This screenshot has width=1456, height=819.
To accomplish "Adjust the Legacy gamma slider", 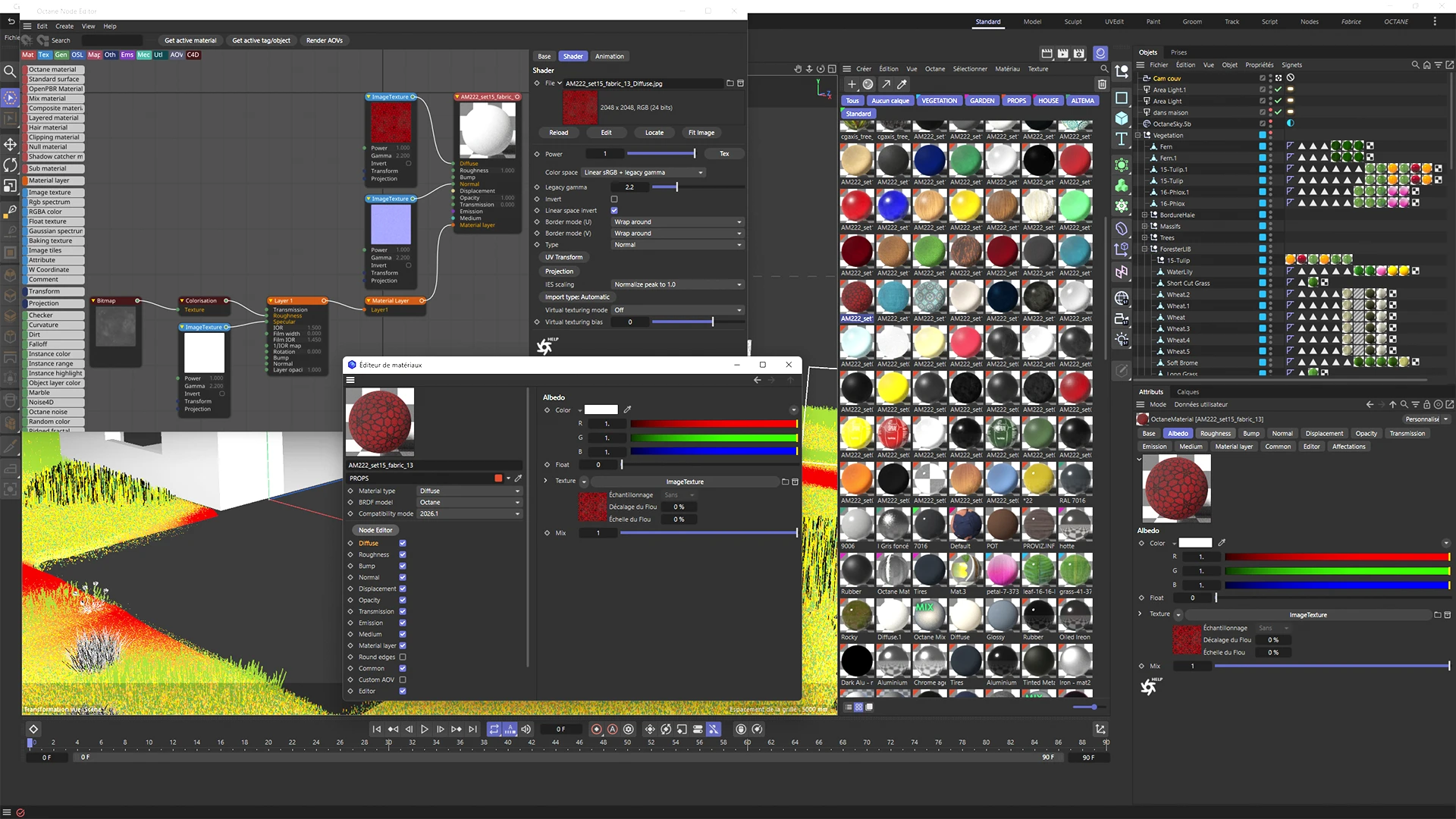I will pyautogui.click(x=676, y=187).
